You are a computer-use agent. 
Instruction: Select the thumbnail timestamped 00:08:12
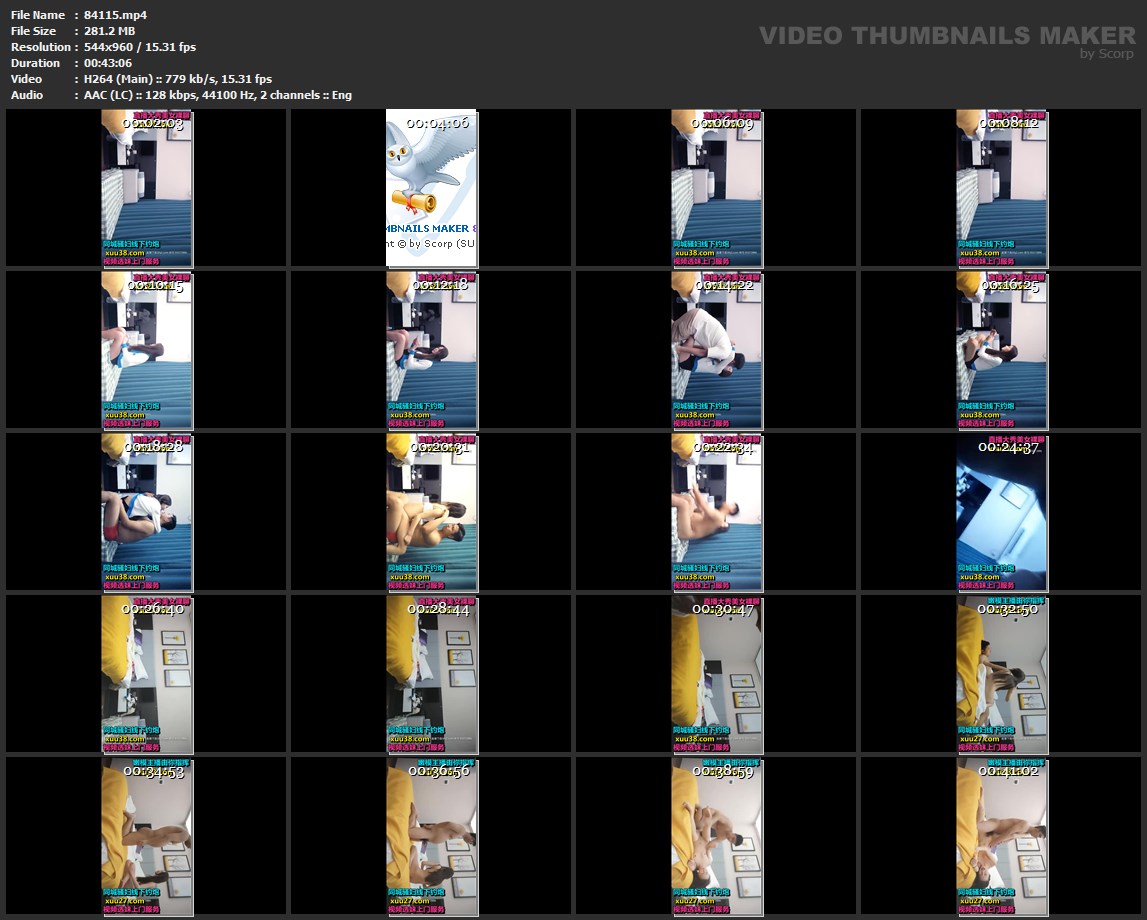coord(1001,188)
